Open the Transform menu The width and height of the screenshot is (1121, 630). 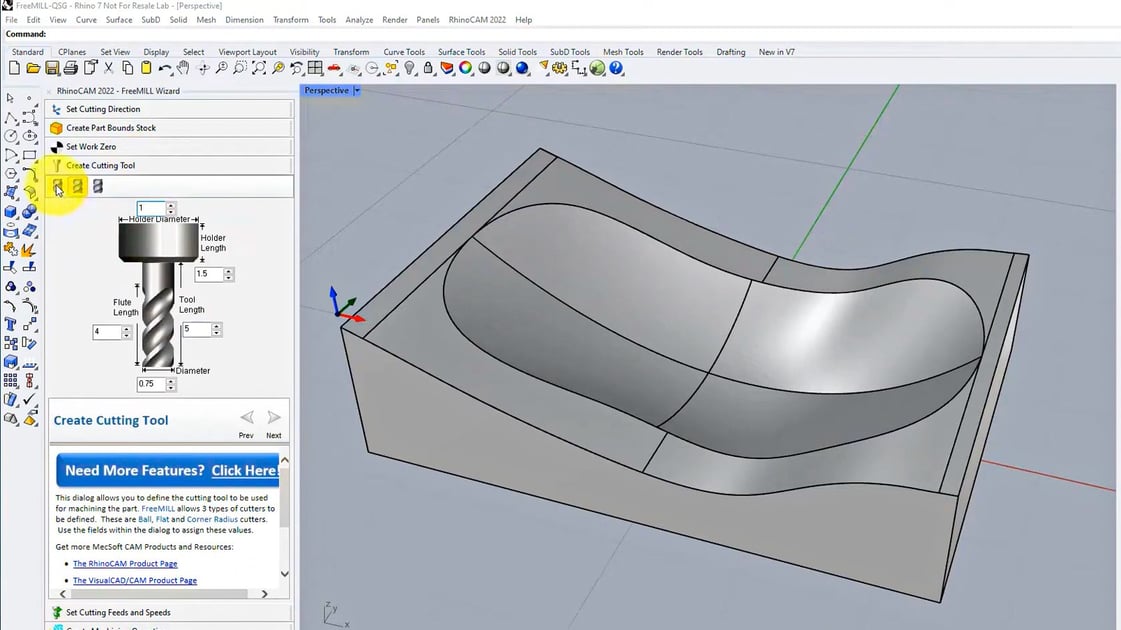tap(290, 19)
